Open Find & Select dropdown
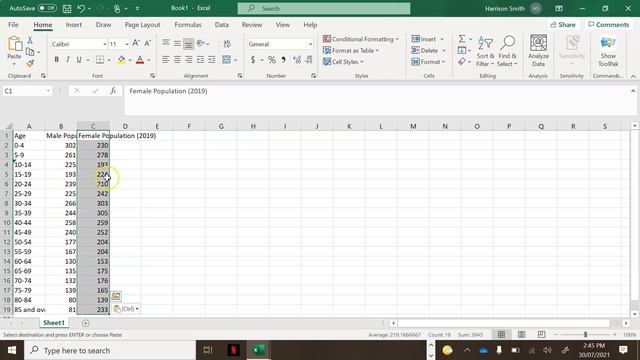 [x=507, y=51]
